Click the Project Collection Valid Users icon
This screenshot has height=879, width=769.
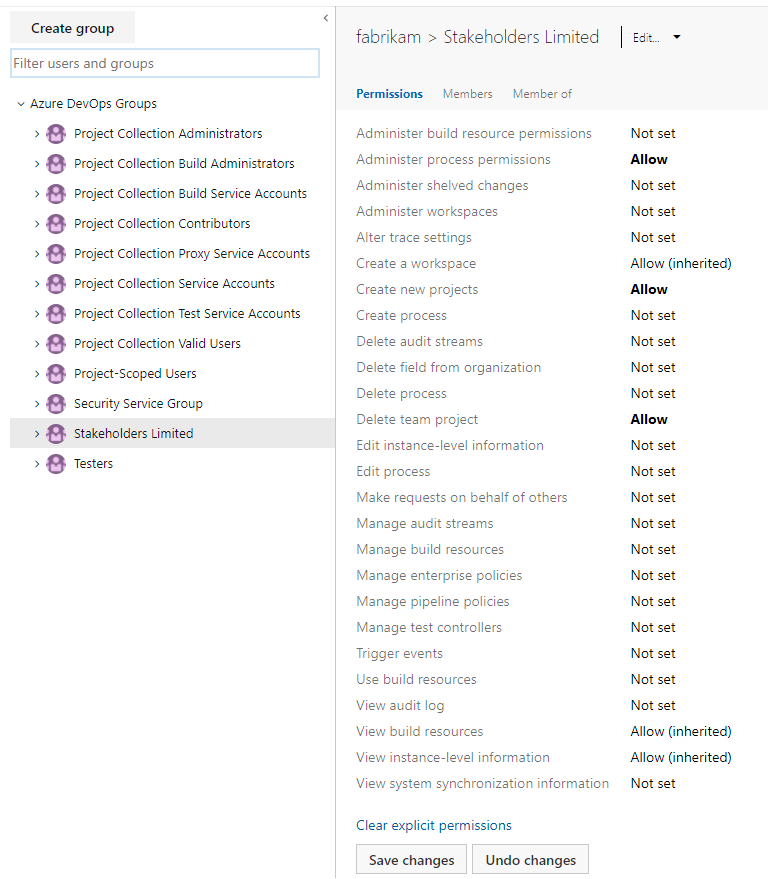pyautogui.click(x=55, y=343)
